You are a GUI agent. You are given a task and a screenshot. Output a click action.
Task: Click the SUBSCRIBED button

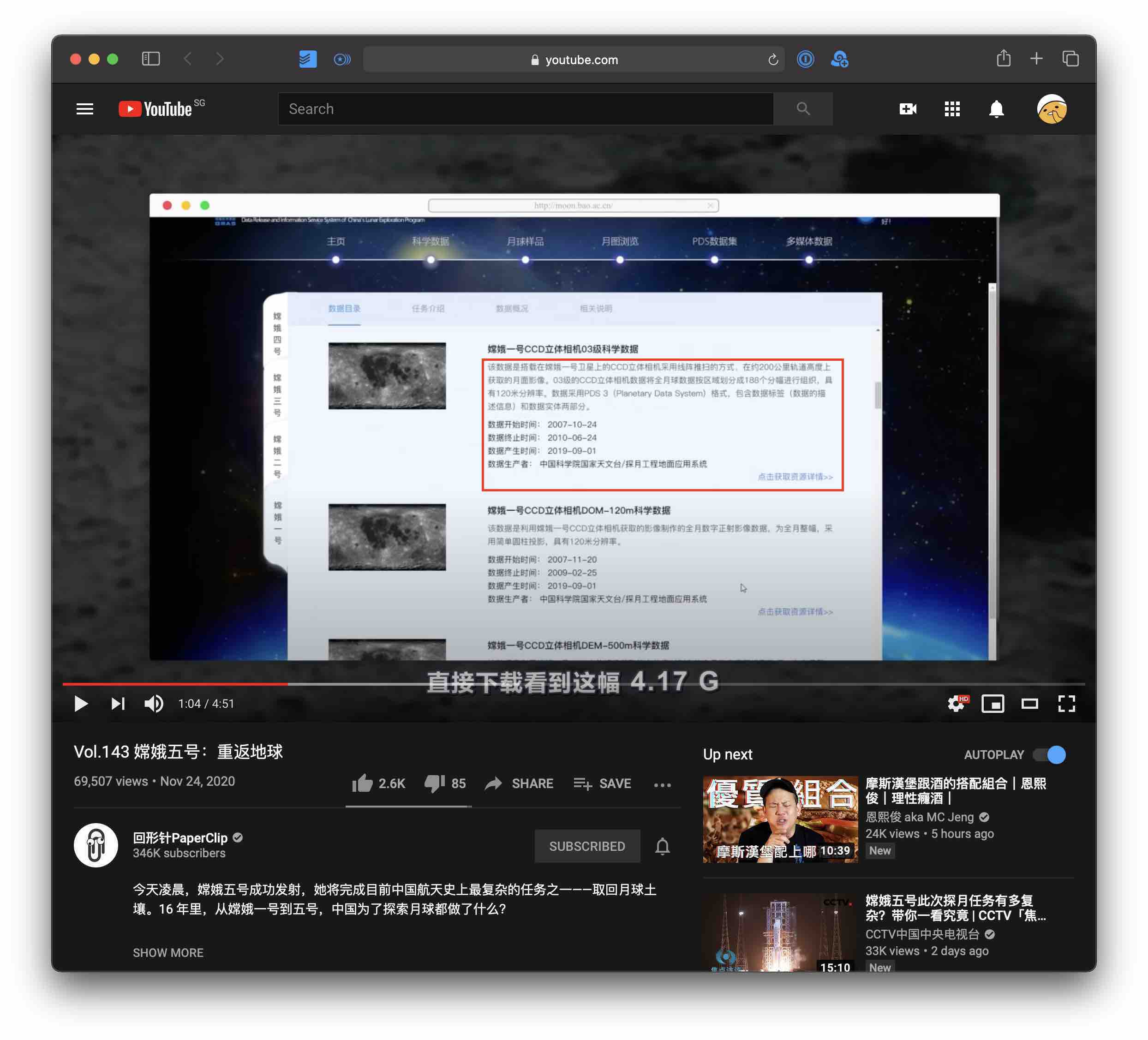[x=587, y=846]
